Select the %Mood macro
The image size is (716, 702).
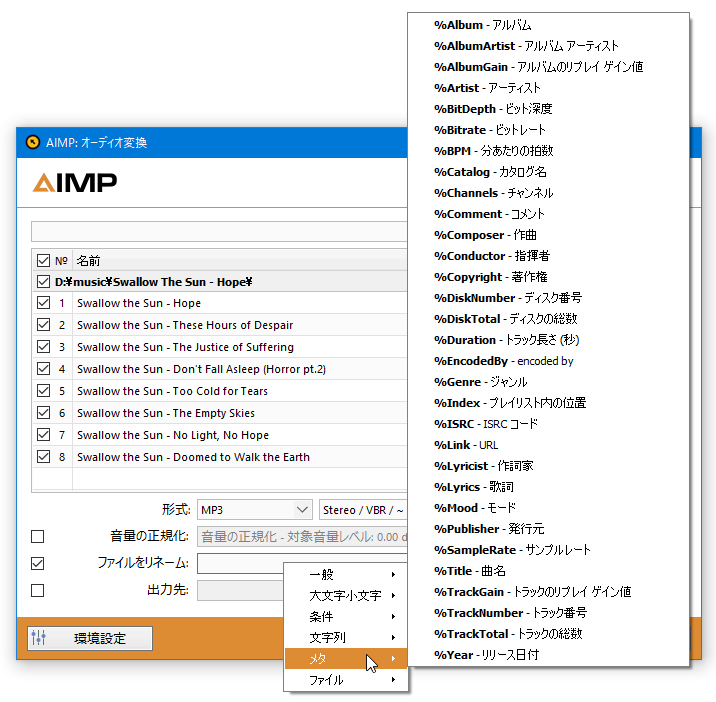pyautogui.click(x=548, y=508)
